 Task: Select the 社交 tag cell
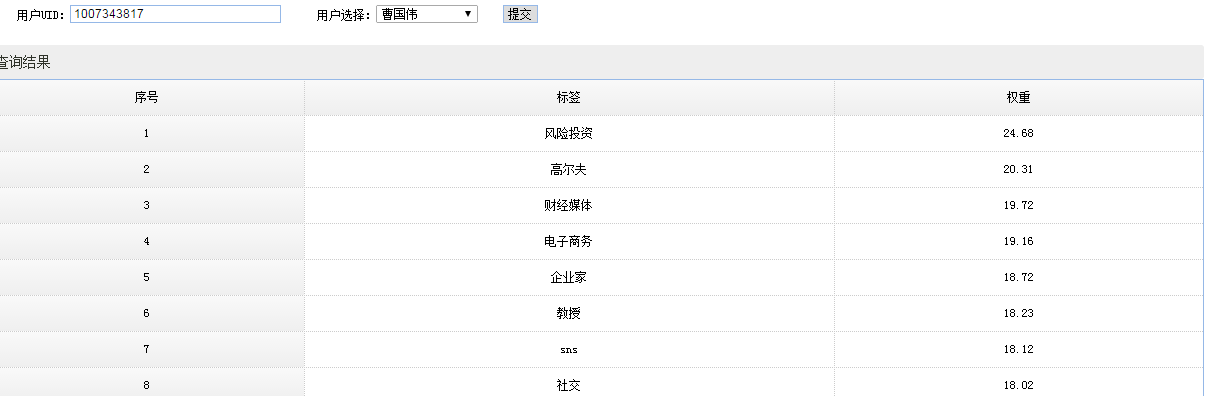coord(569,384)
